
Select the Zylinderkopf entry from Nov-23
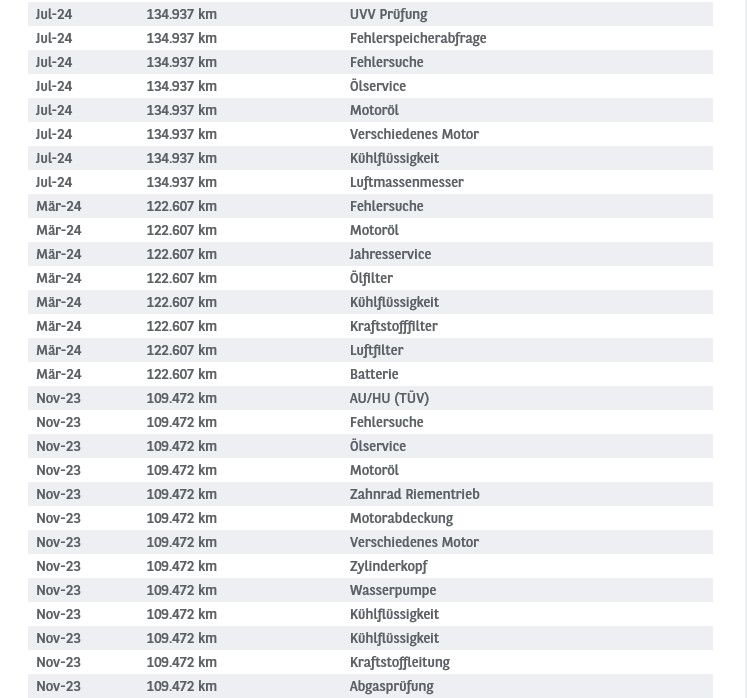[370, 566]
